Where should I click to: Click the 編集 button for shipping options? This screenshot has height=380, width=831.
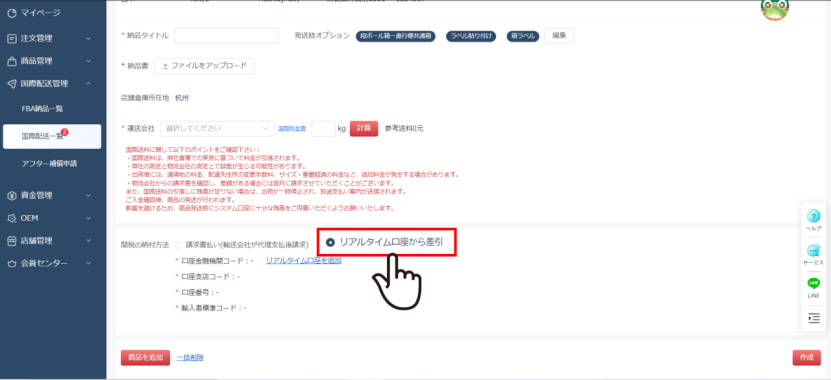(559, 36)
